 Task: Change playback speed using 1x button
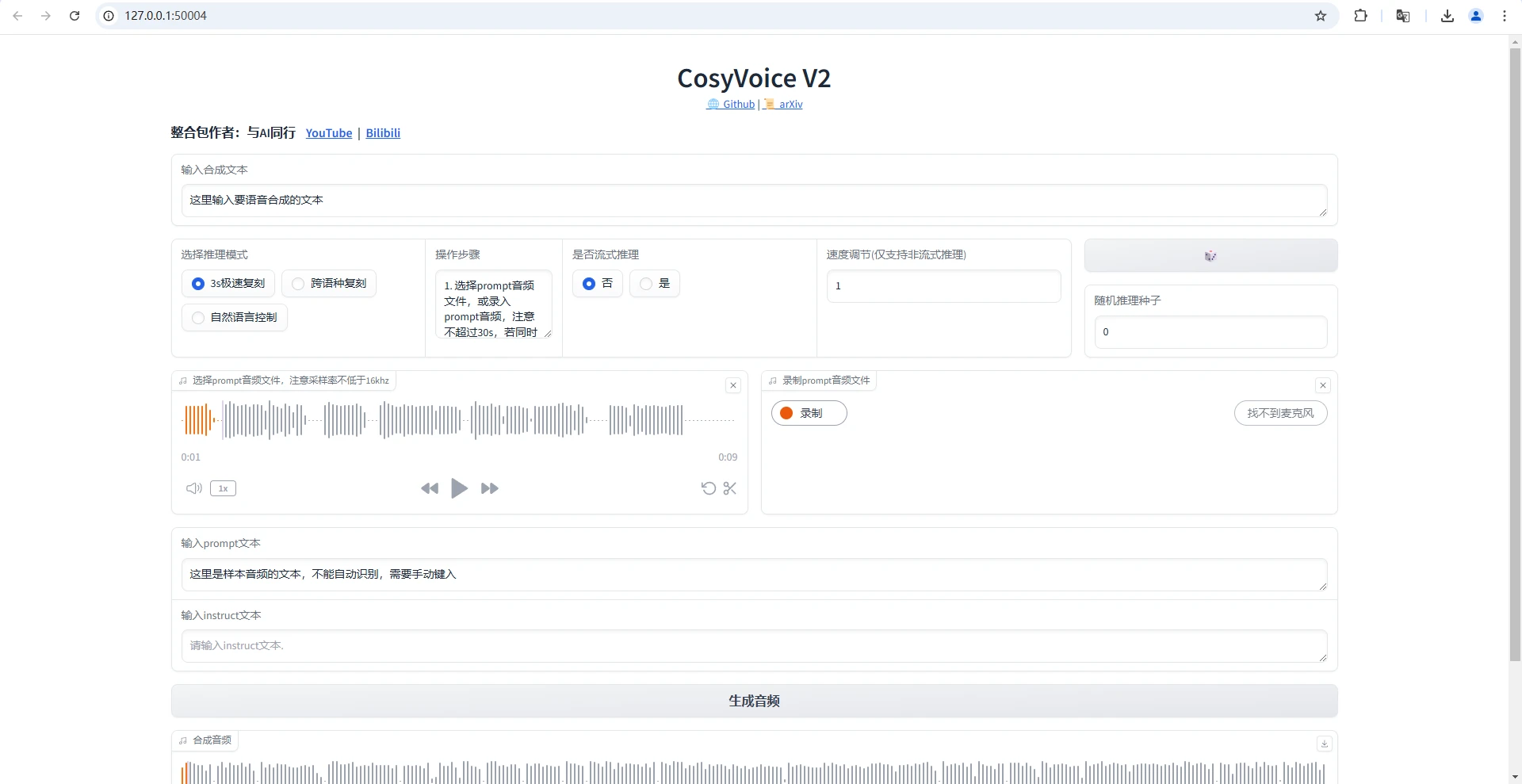223,488
